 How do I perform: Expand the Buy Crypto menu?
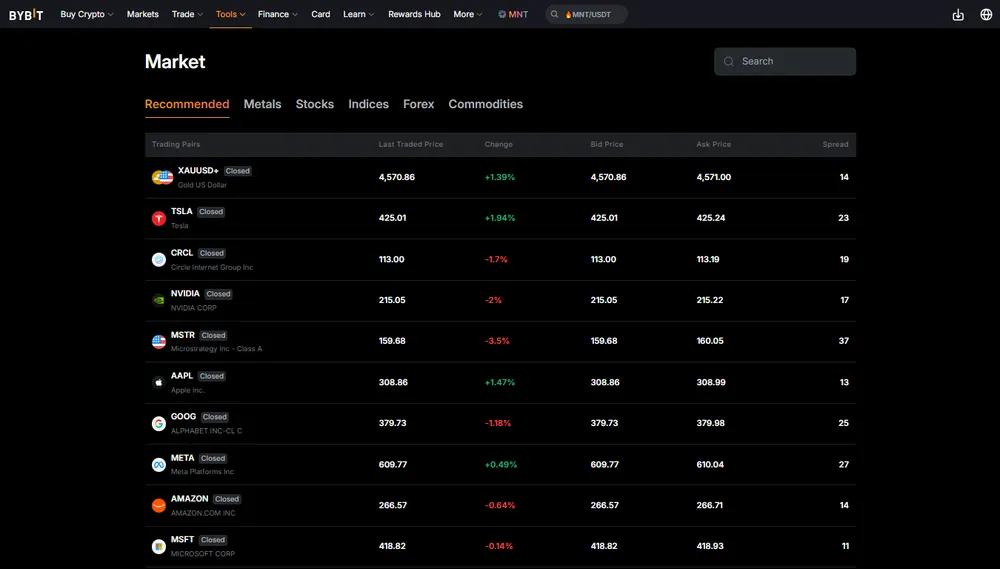[x=87, y=14]
